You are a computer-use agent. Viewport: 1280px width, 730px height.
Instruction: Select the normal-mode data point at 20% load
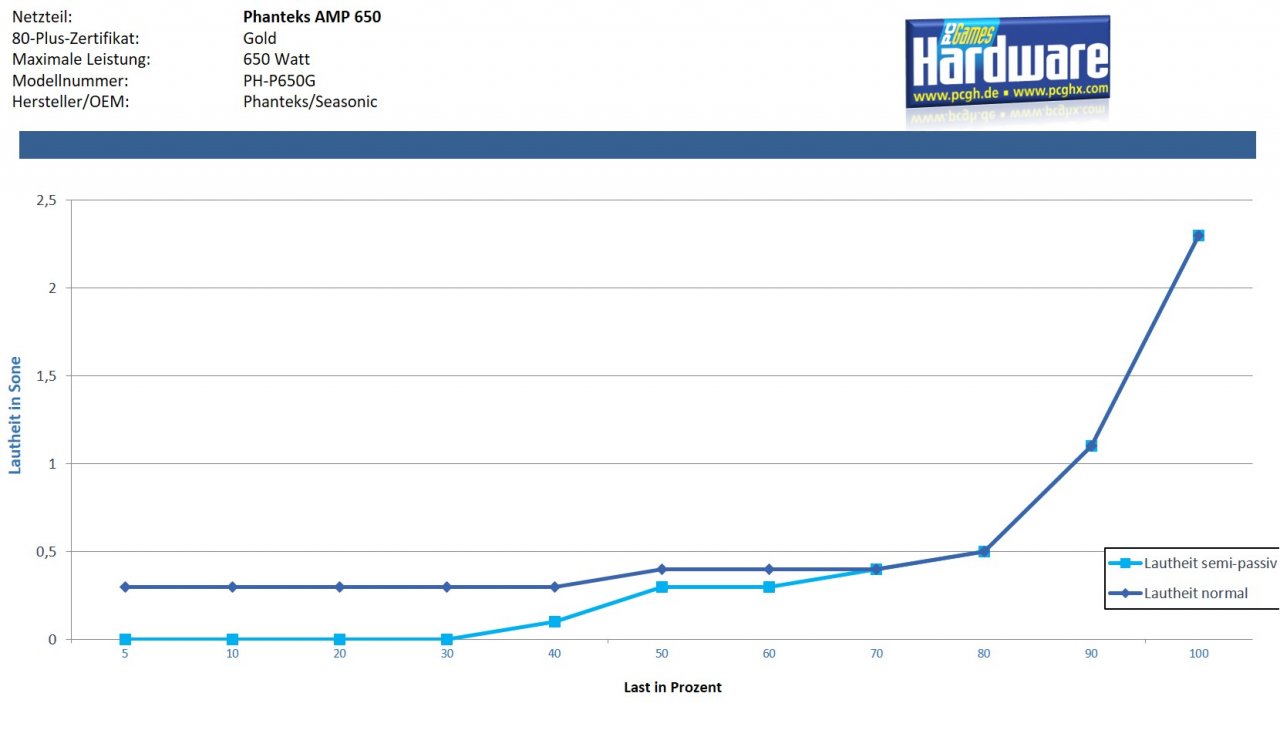(340, 587)
